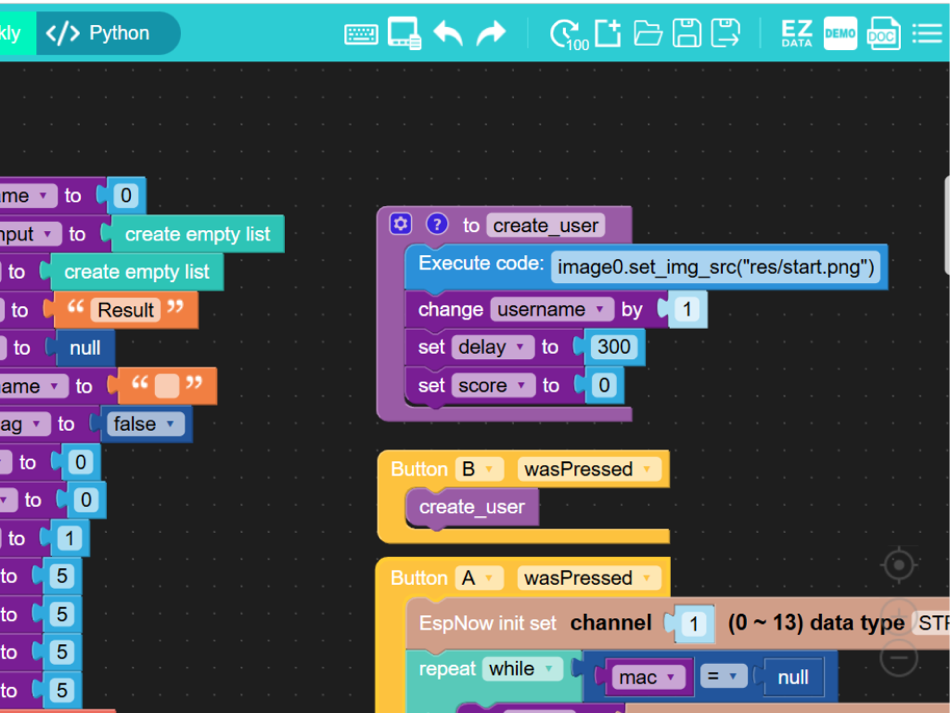Open the device UI simulator icon

click(x=405, y=33)
